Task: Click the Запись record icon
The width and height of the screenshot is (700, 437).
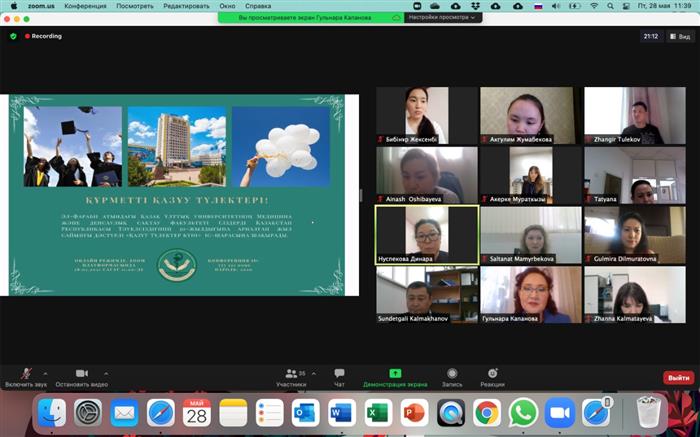Action: pos(452,374)
